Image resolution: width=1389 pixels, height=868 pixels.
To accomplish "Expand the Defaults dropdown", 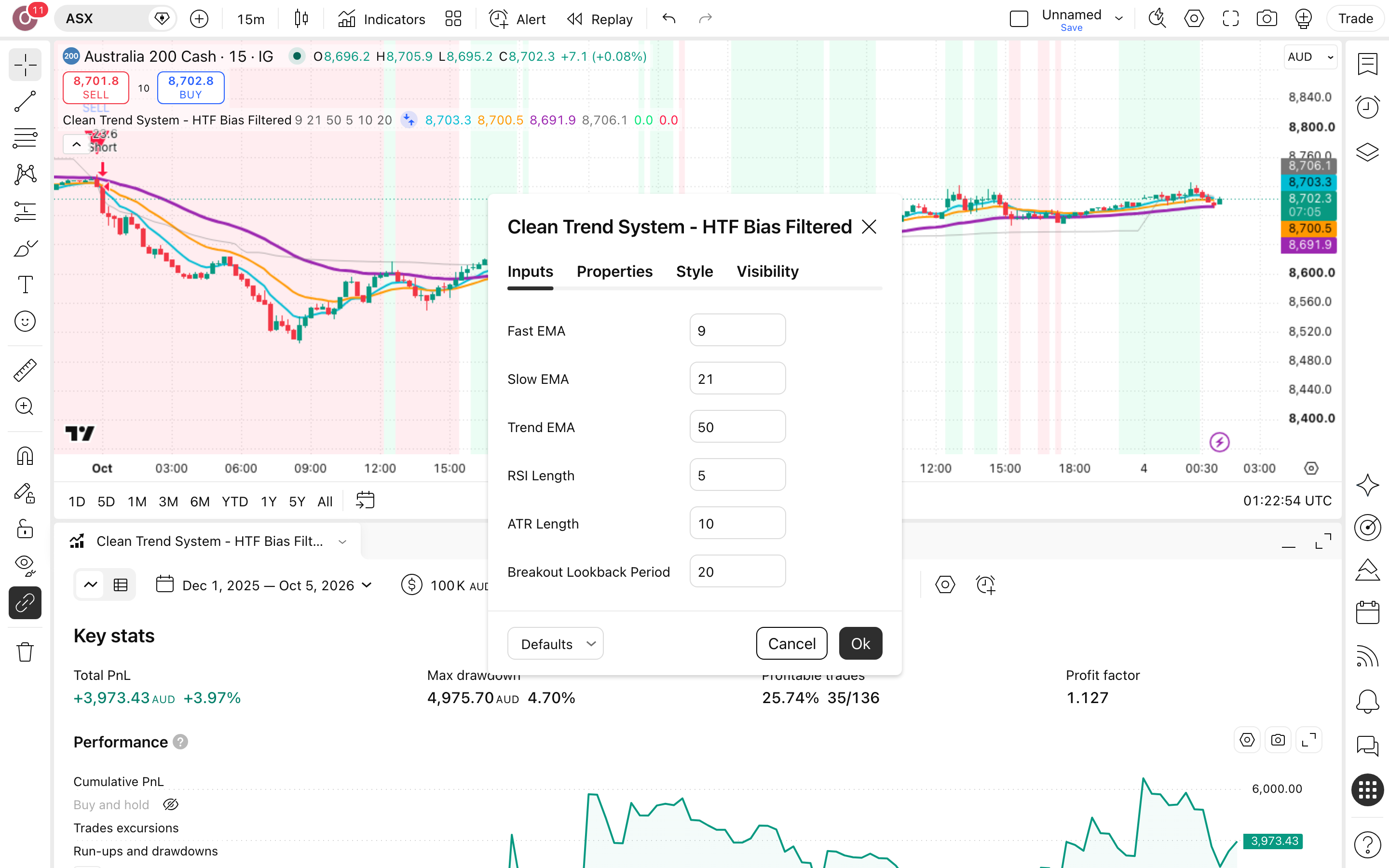I will 555,644.
